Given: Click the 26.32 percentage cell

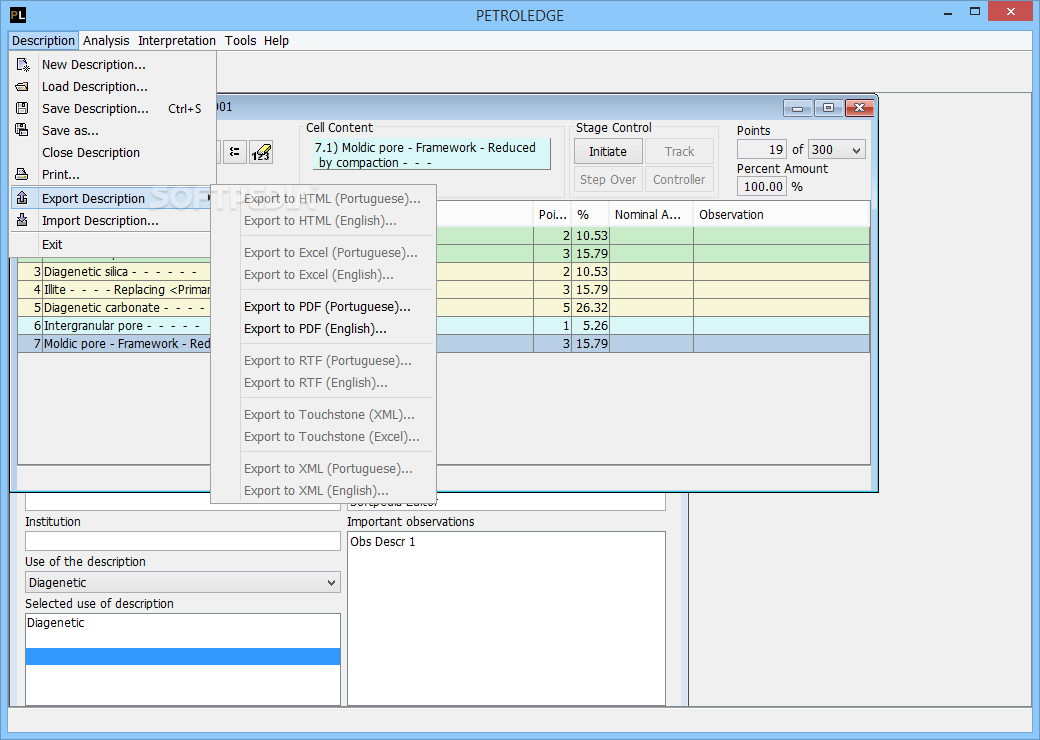Looking at the screenshot, I should point(590,308).
